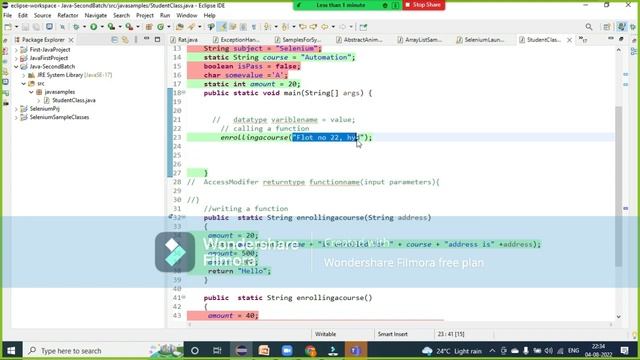The image size is (640, 360).
Task: Click the New Java Package icon
Action: point(149,27)
